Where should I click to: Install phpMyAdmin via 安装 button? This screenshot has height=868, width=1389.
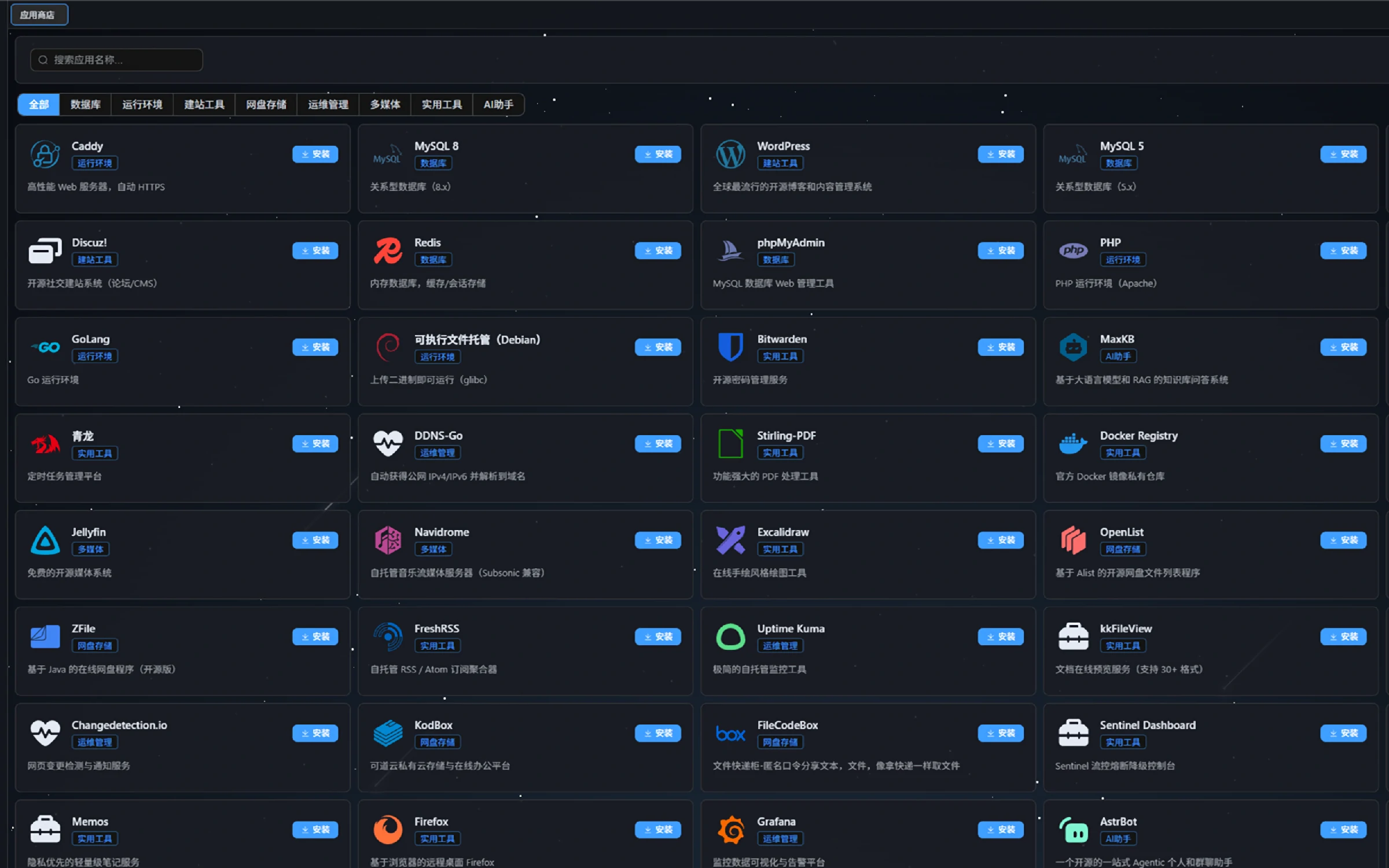point(1001,251)
